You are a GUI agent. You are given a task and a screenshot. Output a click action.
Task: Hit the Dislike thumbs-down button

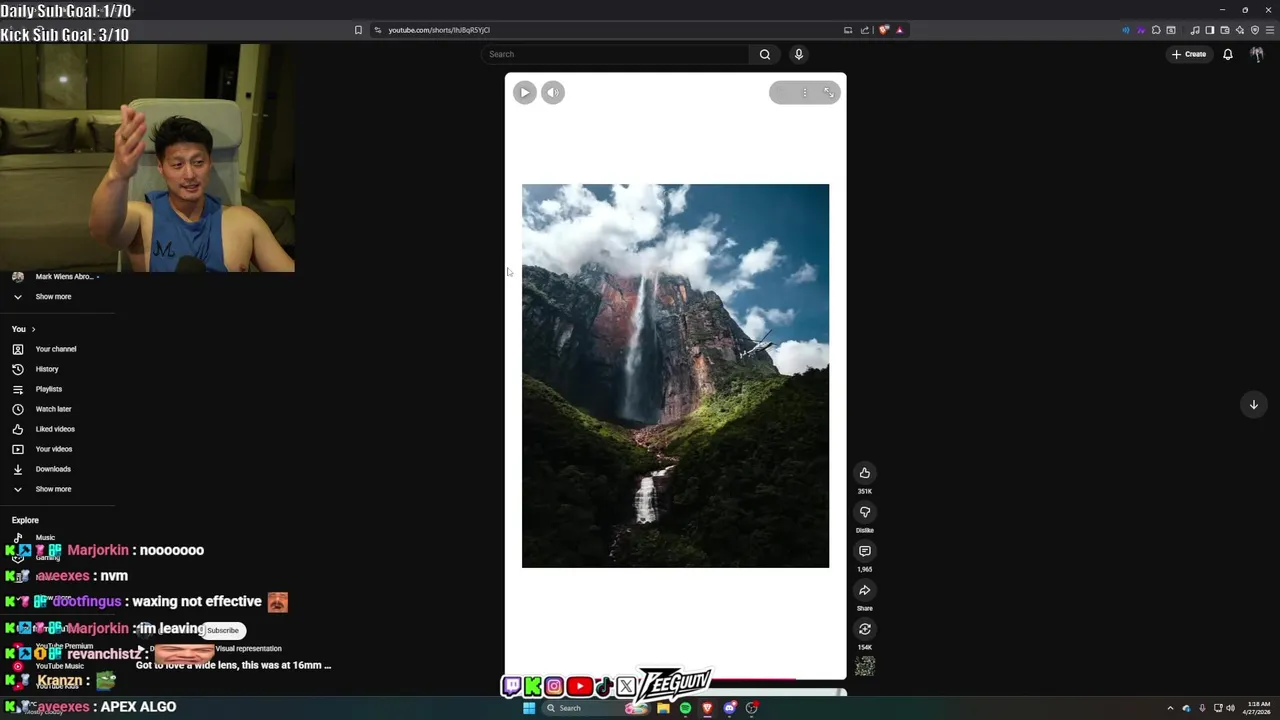coord(865,512)
